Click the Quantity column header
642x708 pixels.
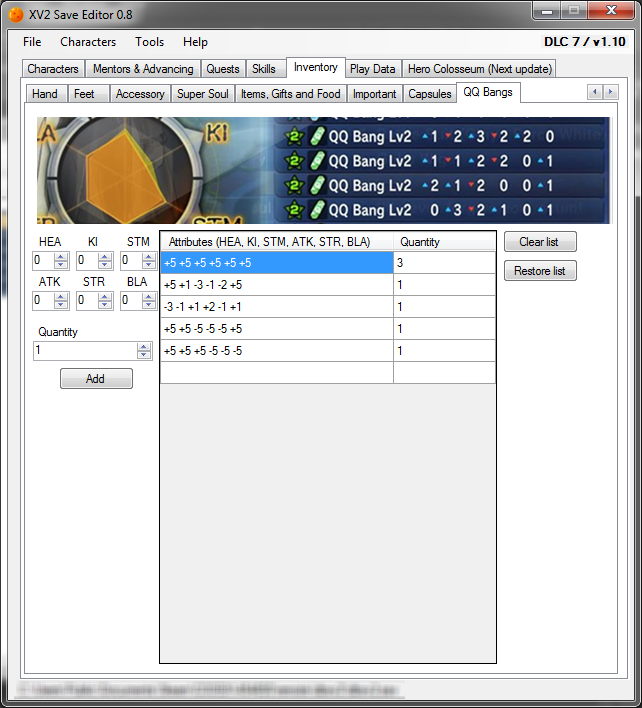point(444,242)
